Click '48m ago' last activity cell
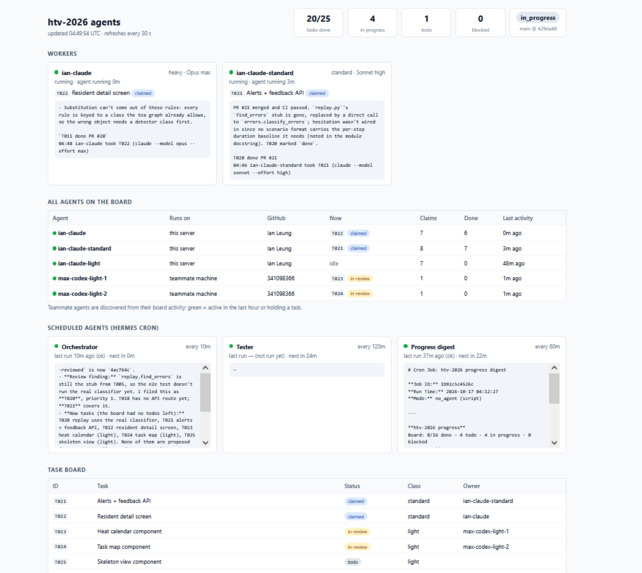This screenshot has width=642, height=573. 513,263
